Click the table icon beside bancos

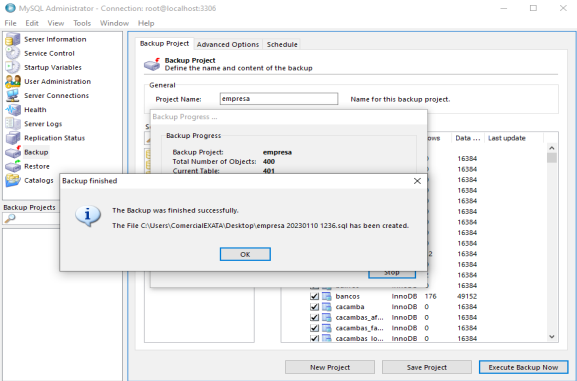pos(326,296)
